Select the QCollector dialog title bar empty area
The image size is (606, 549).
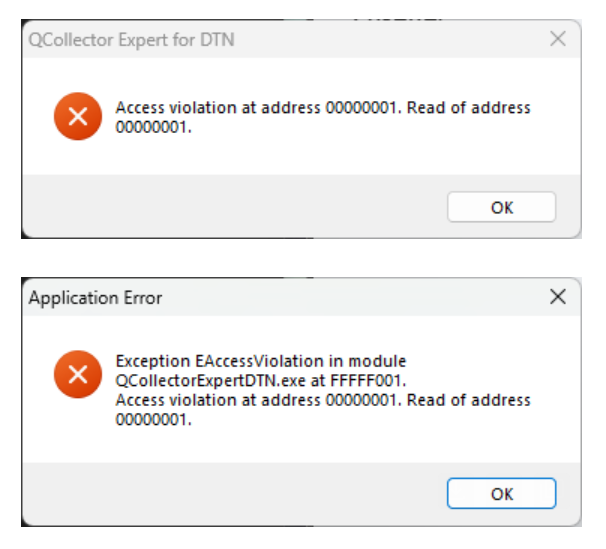point(386,39)
